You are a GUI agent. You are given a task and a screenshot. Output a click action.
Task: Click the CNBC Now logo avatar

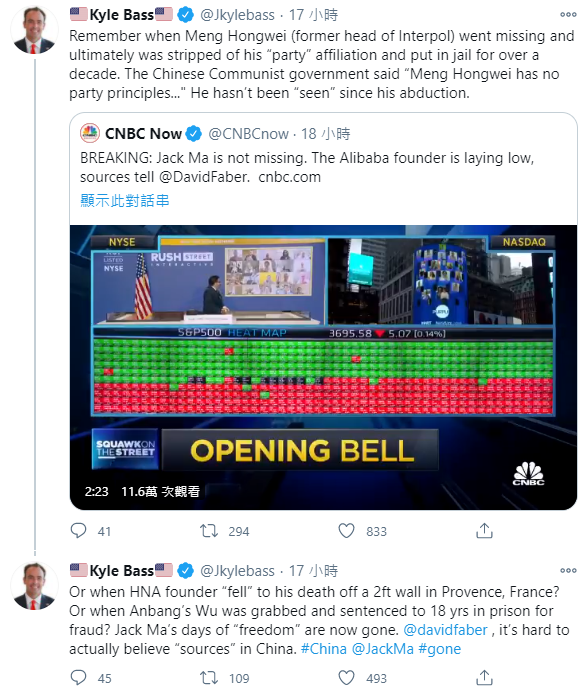coord(90,133)
